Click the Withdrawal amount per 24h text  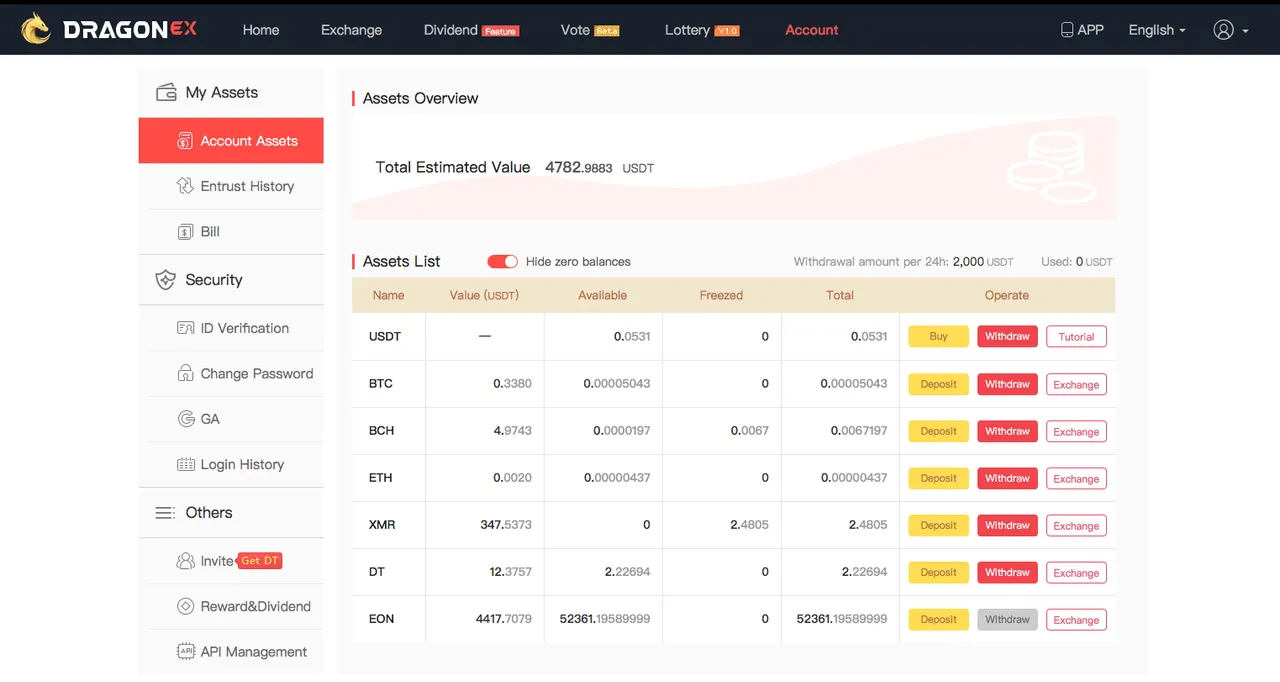point(903,262)
